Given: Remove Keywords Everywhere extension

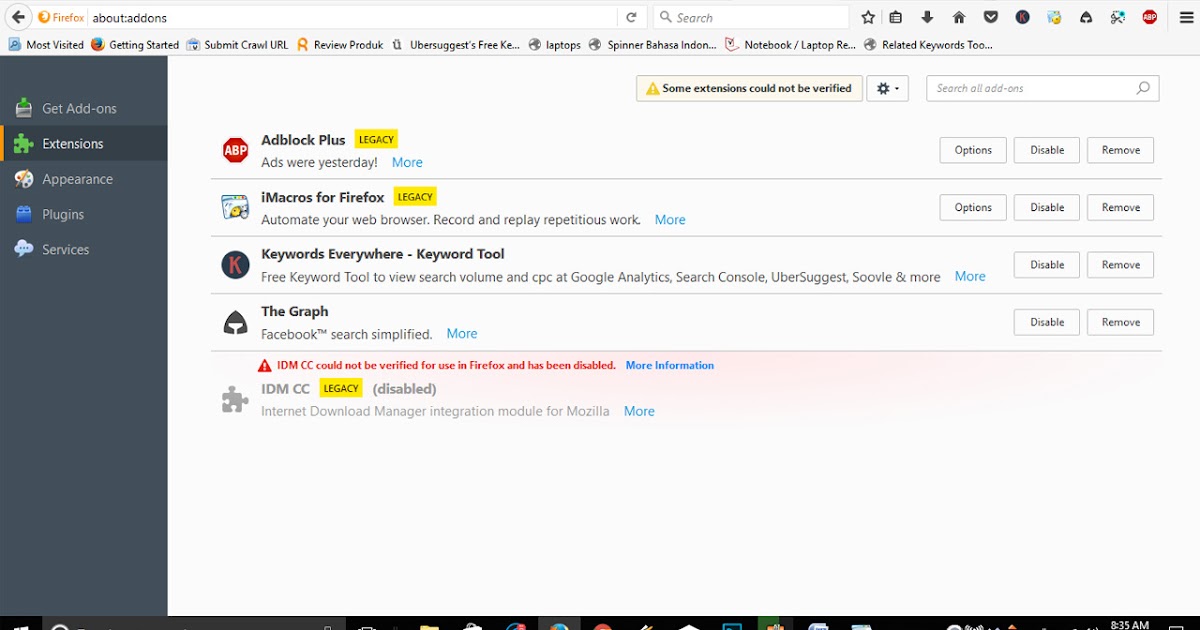Looking at the screenshot, I should pyautogui.click(x=1121, y=265).
